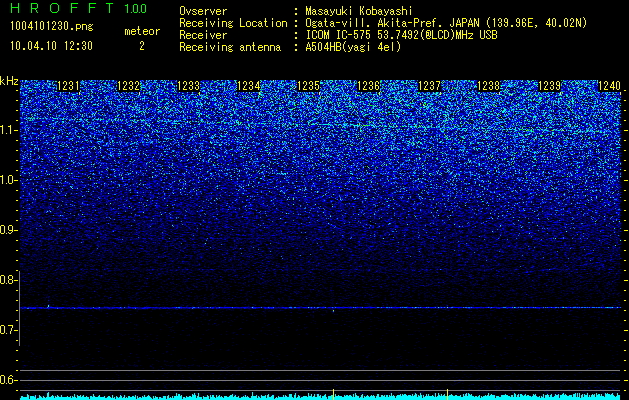Click the cyan signal level graph at the bottom
Image resolution: width=629 pixels, height=400 pixels.
(321, 397)
